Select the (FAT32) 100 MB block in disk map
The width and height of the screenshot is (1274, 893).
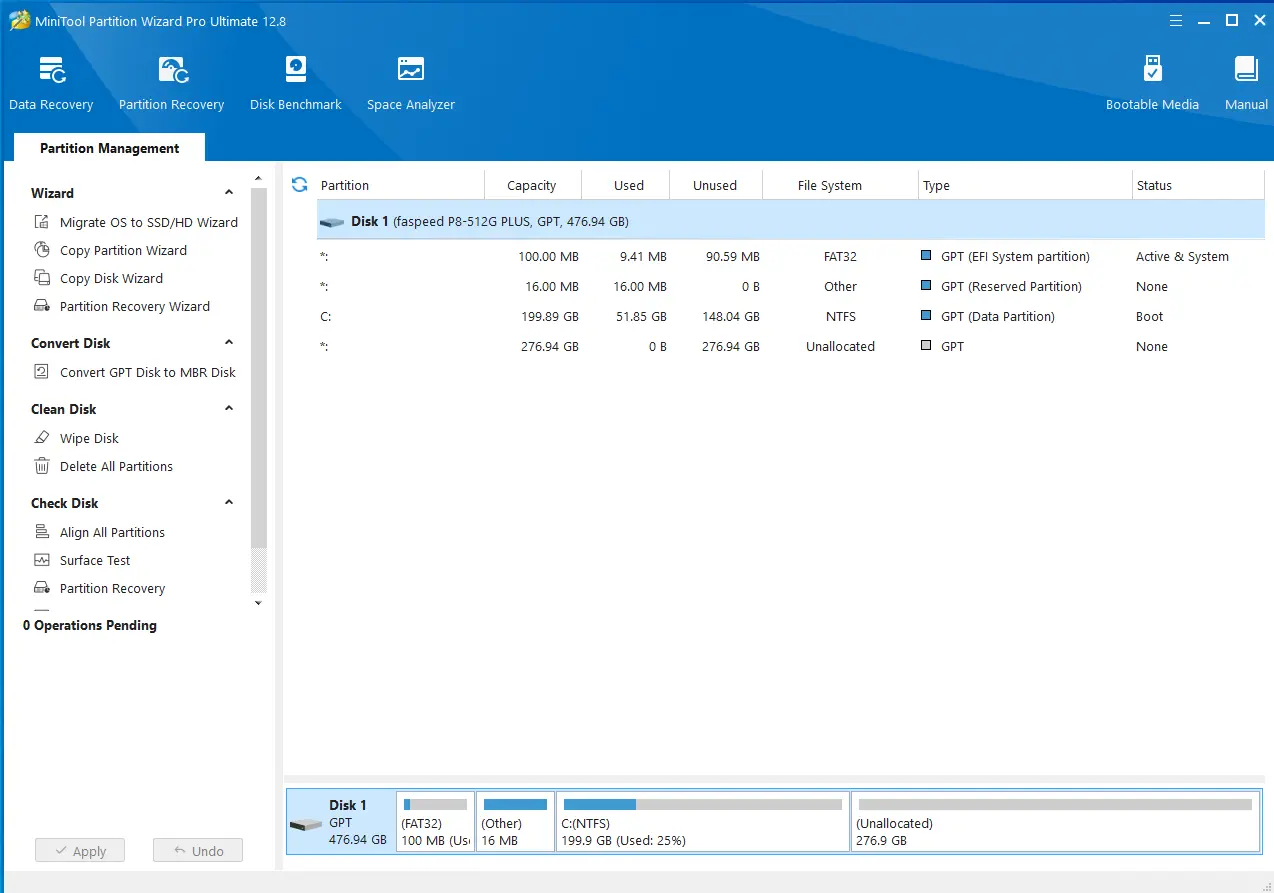click(436, 822)
